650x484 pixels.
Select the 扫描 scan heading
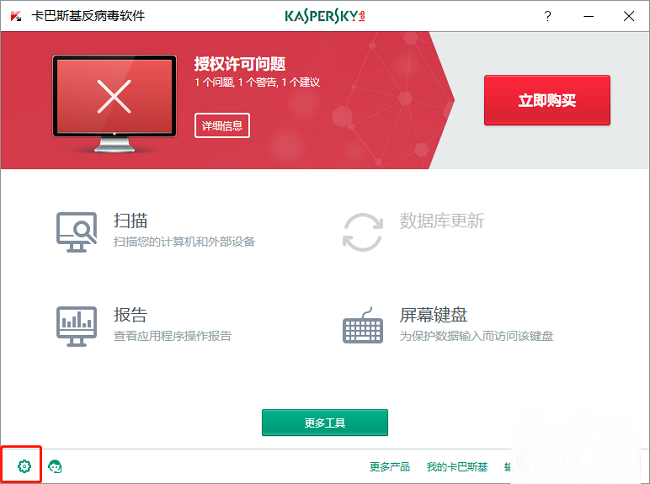(131, 220)
